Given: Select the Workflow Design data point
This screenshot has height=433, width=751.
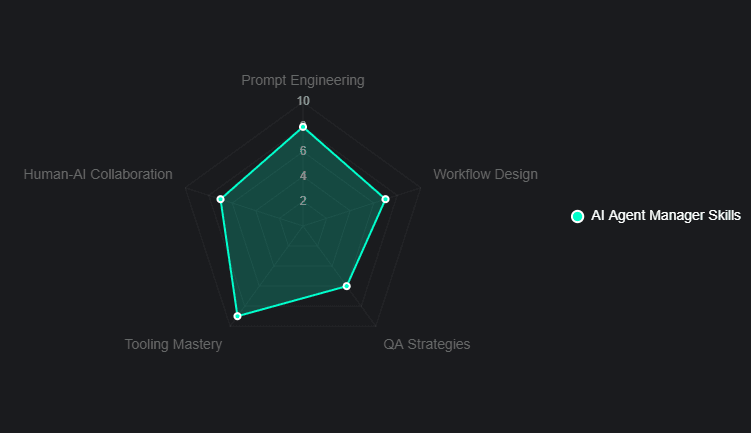Looking at the screenshot, I should (x=385, y=199).
